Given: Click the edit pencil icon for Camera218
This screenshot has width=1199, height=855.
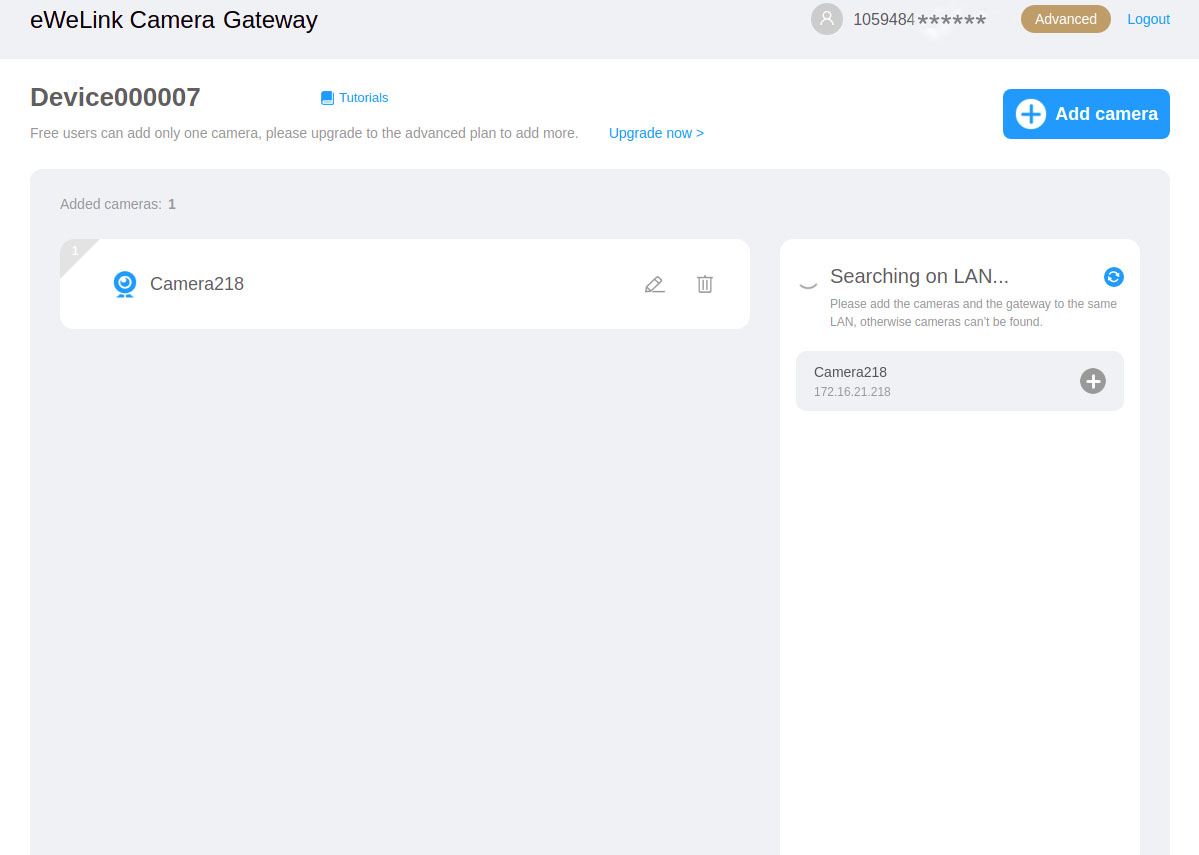Looking at the screenshot, I should pos(654,284).
